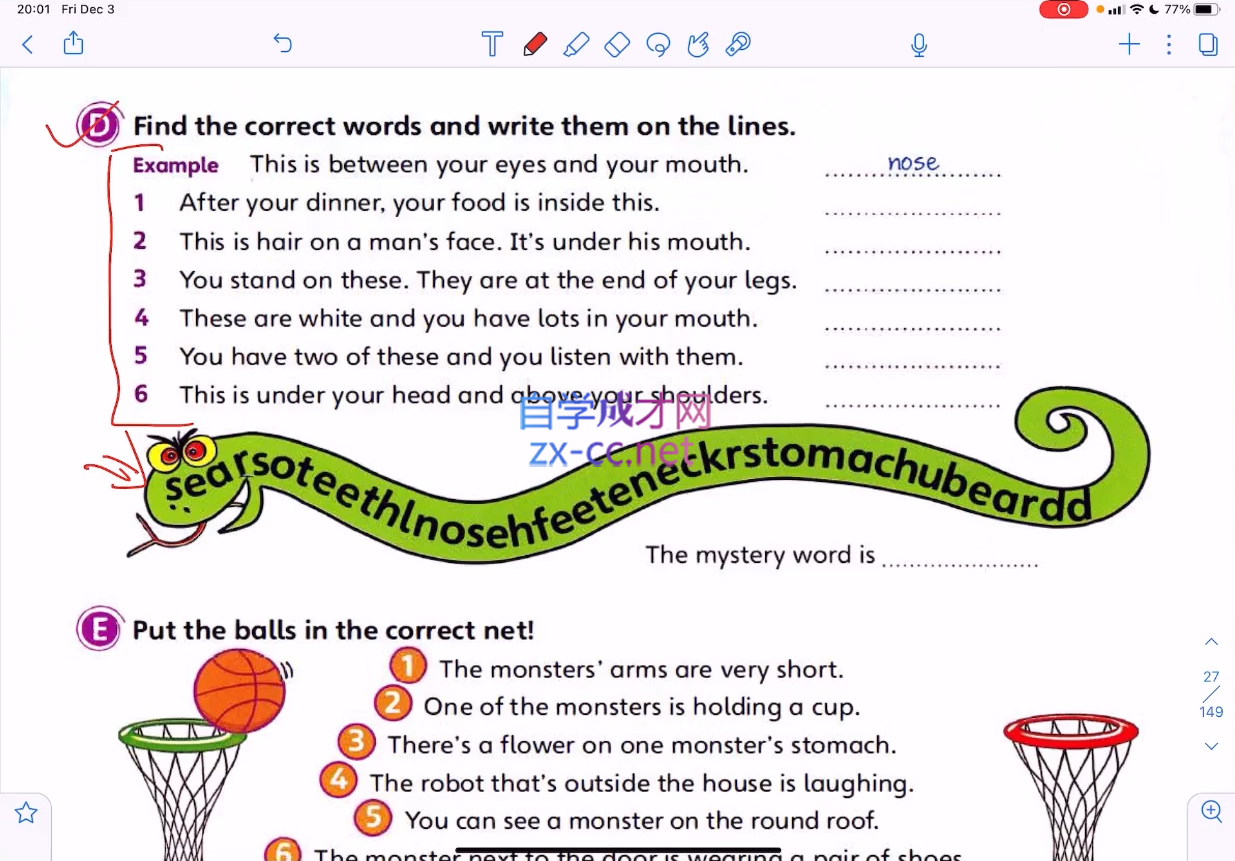Image resolution: width=1235 pixels, height=861 pixels.
Task: Select the red Pen tool
Action: point(535,44)
